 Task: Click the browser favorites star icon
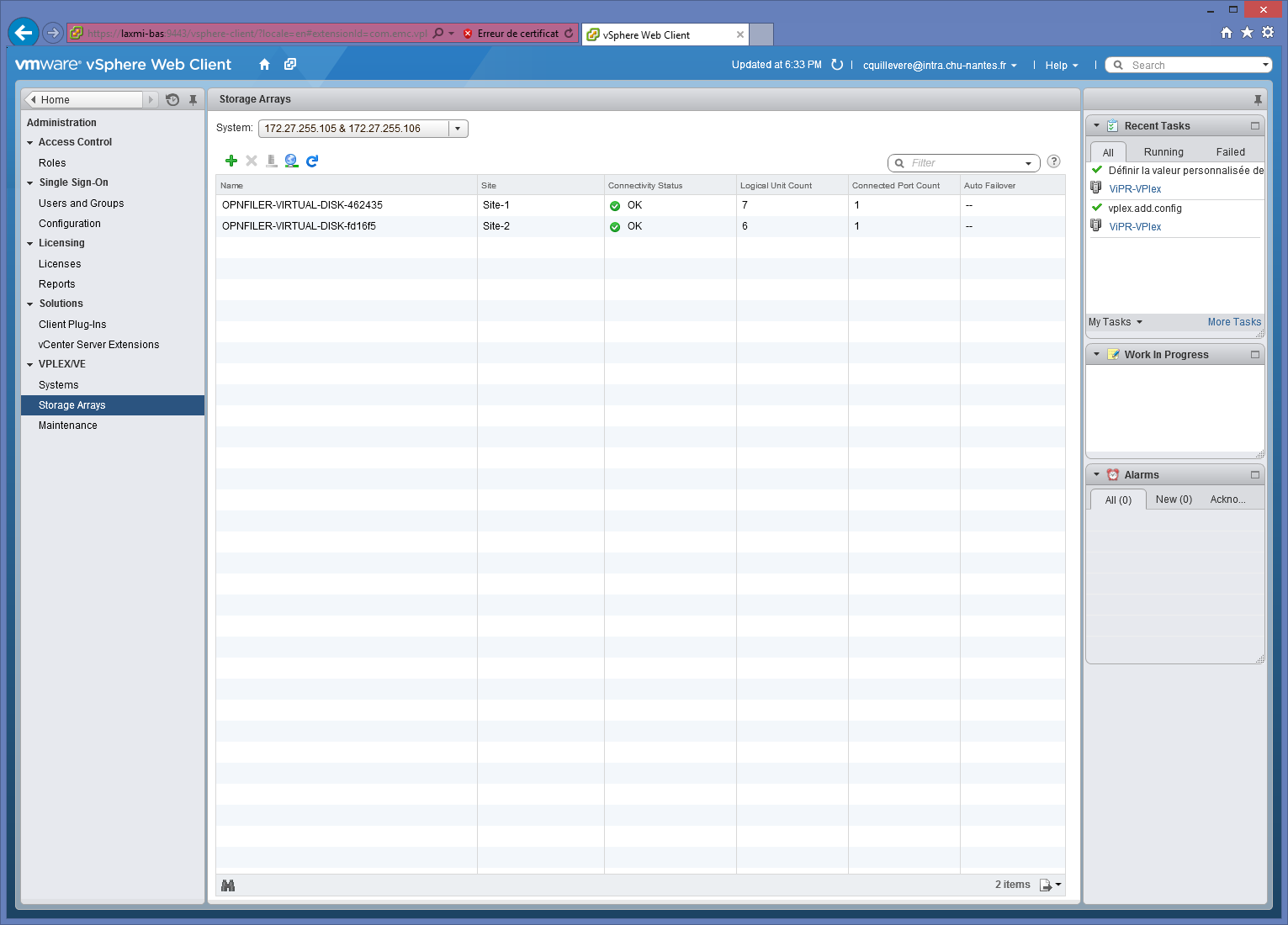pos(1247,33)
